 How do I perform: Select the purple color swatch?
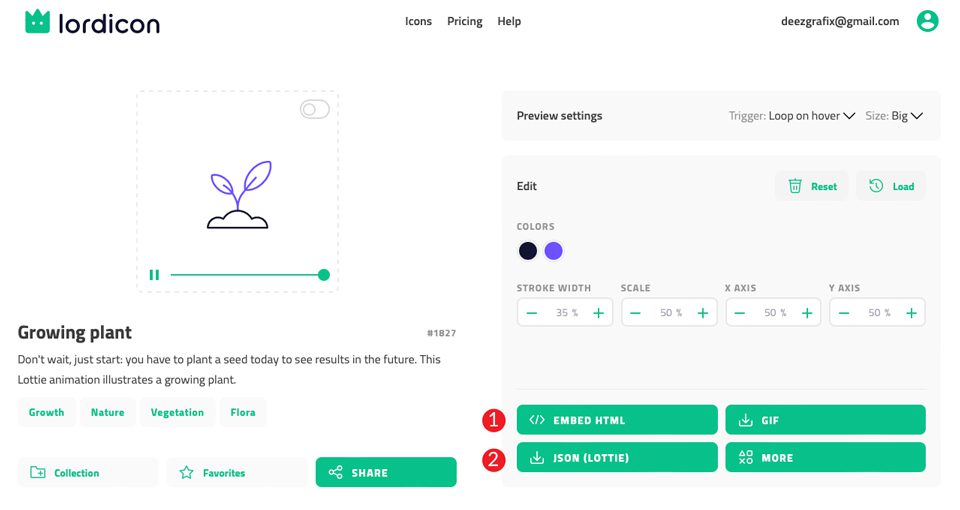coord(553,251)
